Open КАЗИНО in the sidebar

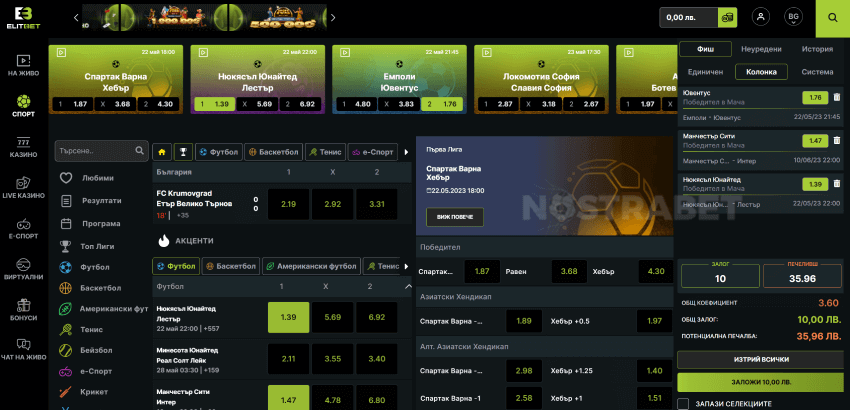pos(23,147)
